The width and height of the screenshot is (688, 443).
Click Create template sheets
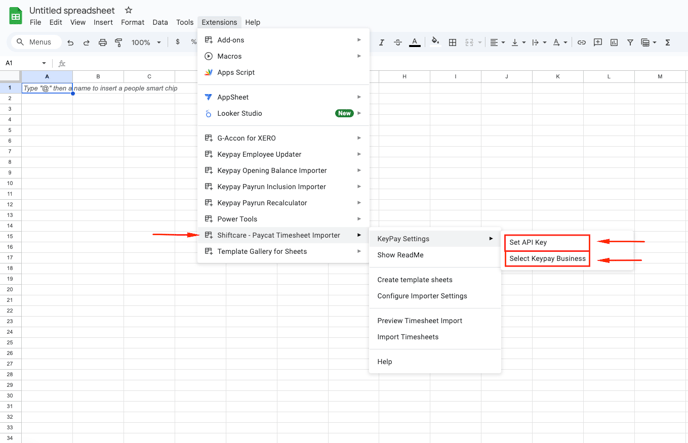tap(435, 280)
